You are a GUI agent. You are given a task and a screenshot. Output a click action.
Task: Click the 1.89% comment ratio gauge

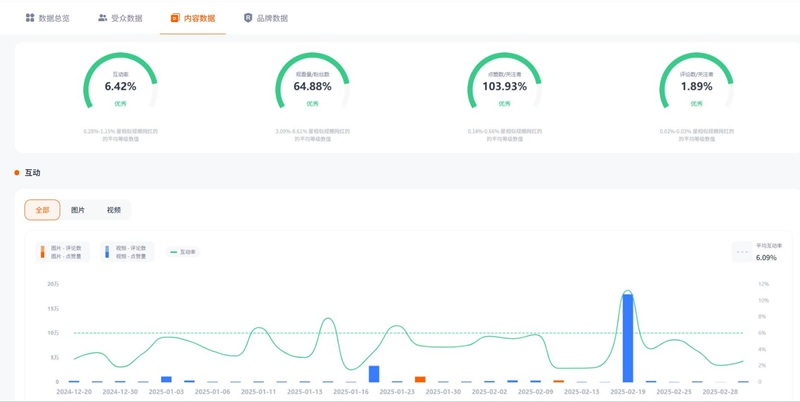696,86
